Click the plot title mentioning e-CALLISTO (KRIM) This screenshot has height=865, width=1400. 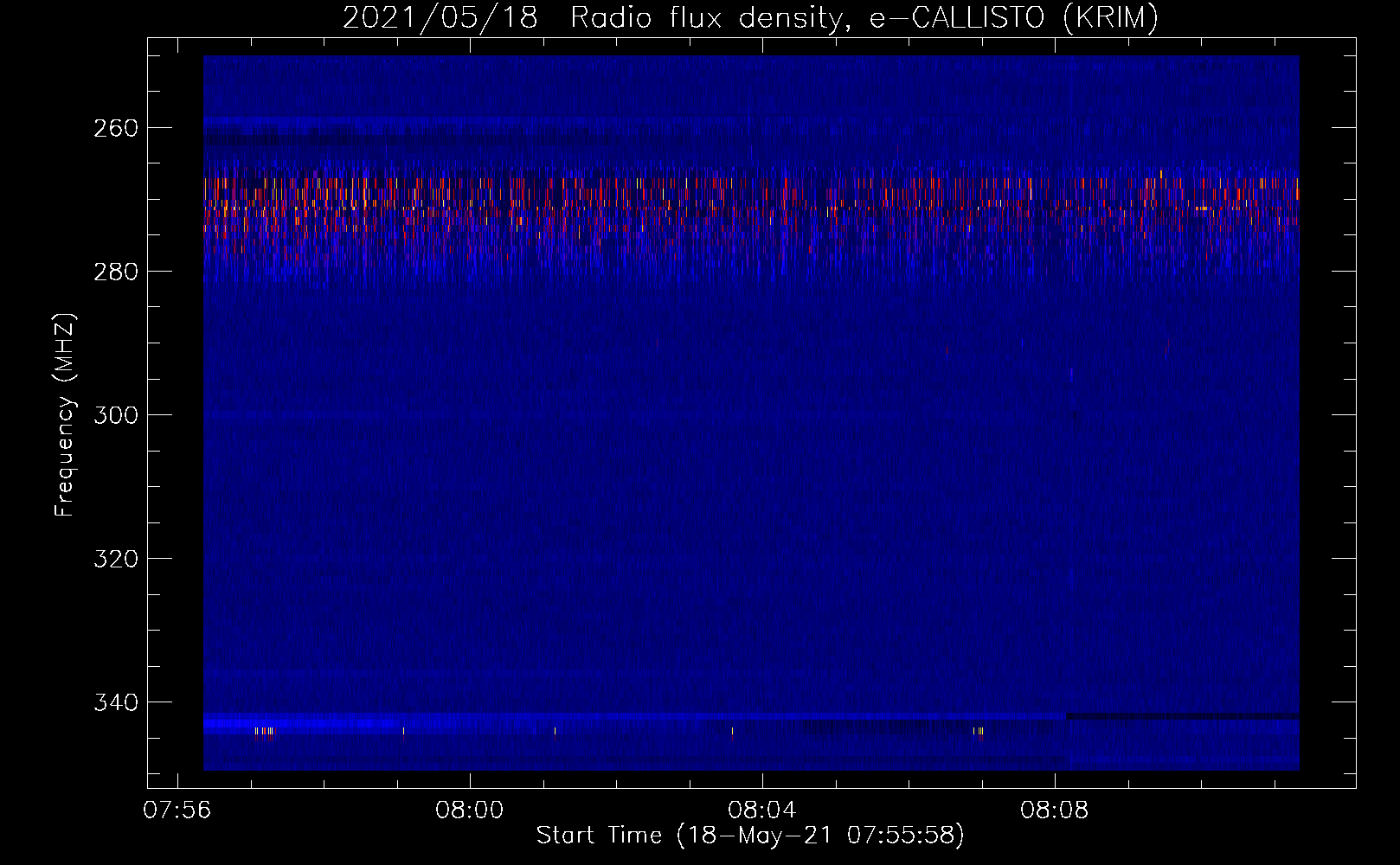point(750,17)
